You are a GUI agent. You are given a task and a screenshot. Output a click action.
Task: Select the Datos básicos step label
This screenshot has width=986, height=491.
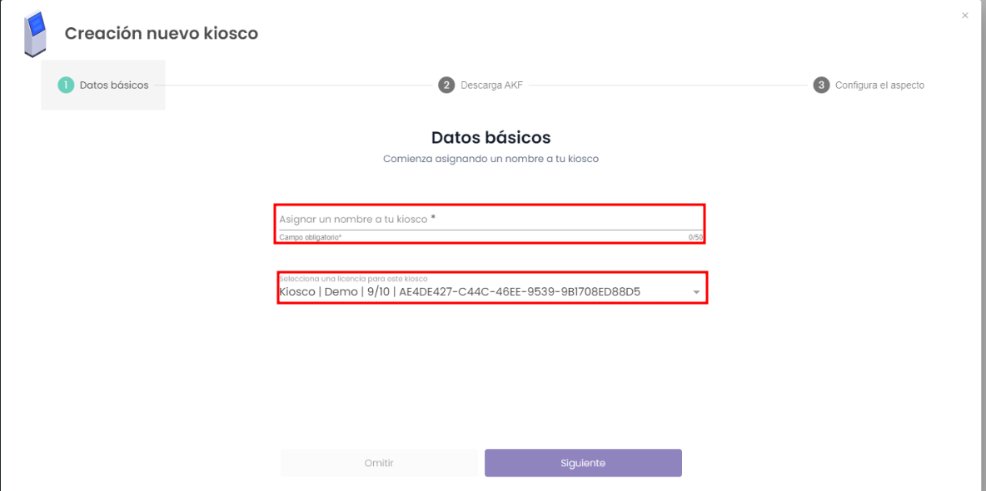114,85
